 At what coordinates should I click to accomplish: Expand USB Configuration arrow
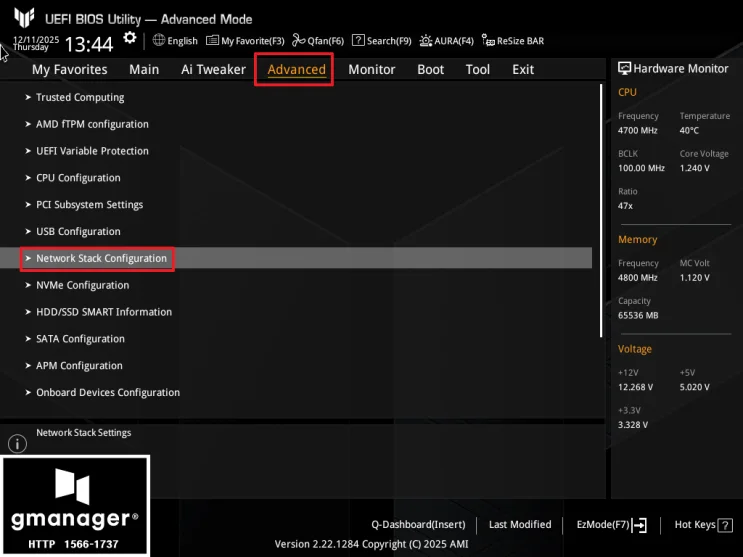click(28, 231)
